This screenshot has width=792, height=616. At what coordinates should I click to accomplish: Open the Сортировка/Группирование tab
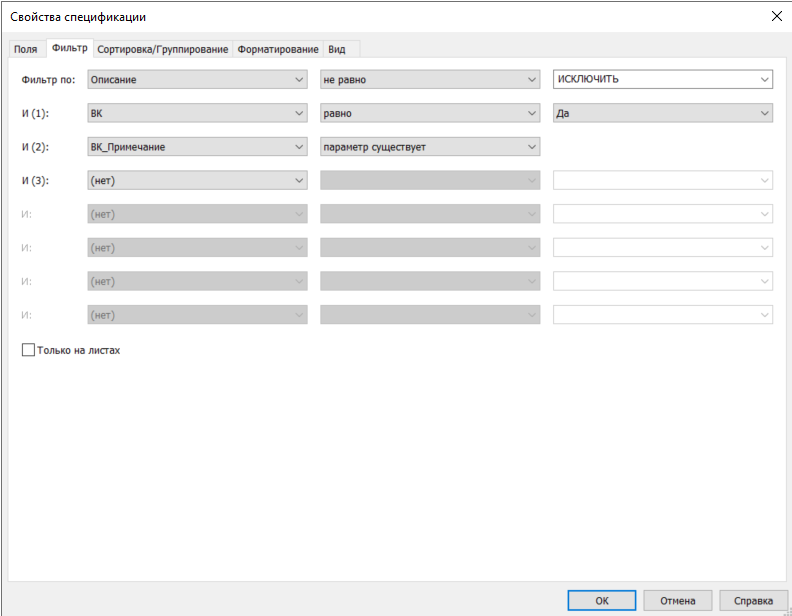pos(164,49)
